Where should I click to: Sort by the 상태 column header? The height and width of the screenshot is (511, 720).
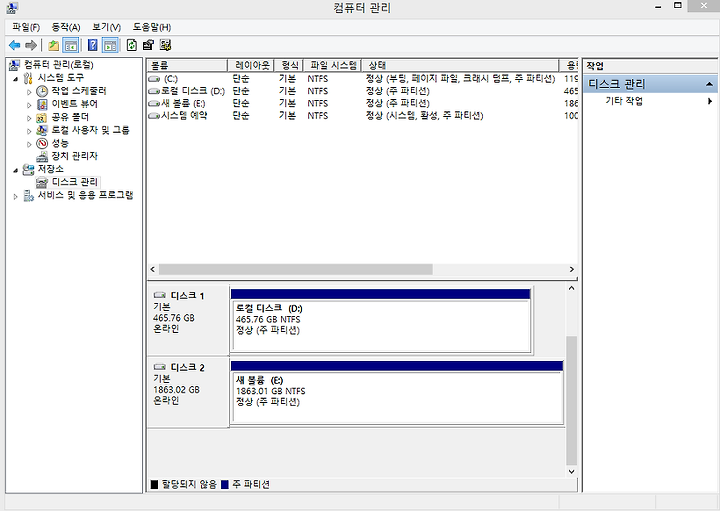click(x=460, y=65)
